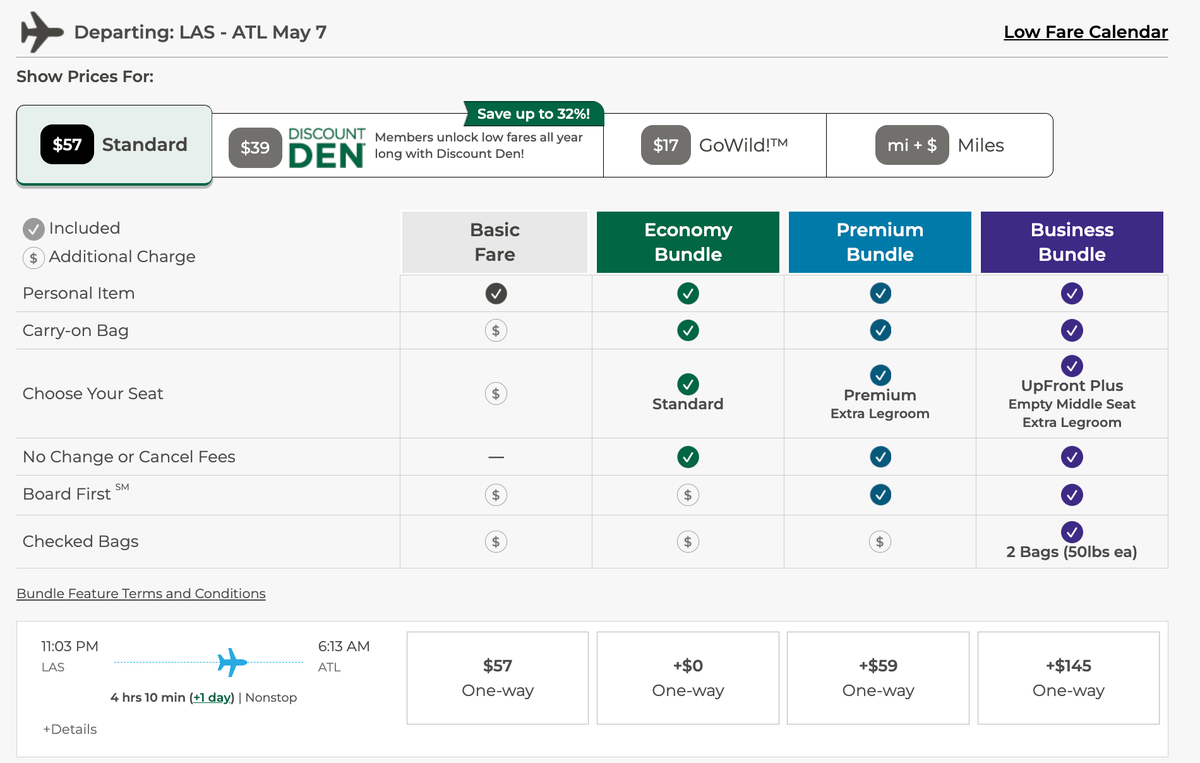
Task: Click the 'Checked Bags' row label
Action: [81, 541]
